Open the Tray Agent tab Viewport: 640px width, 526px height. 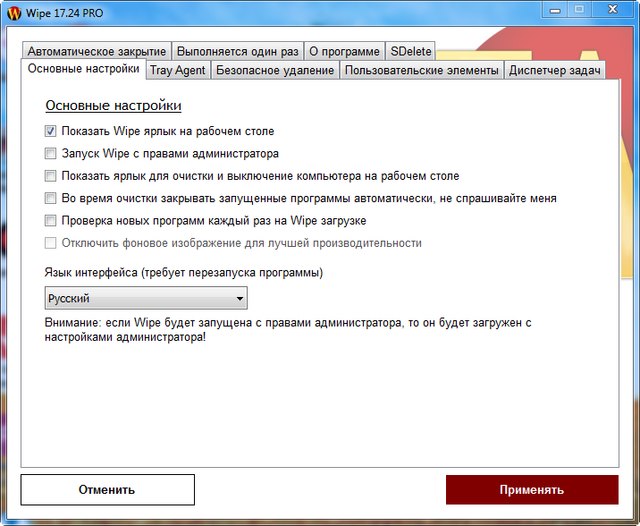(x=177, y=70)
